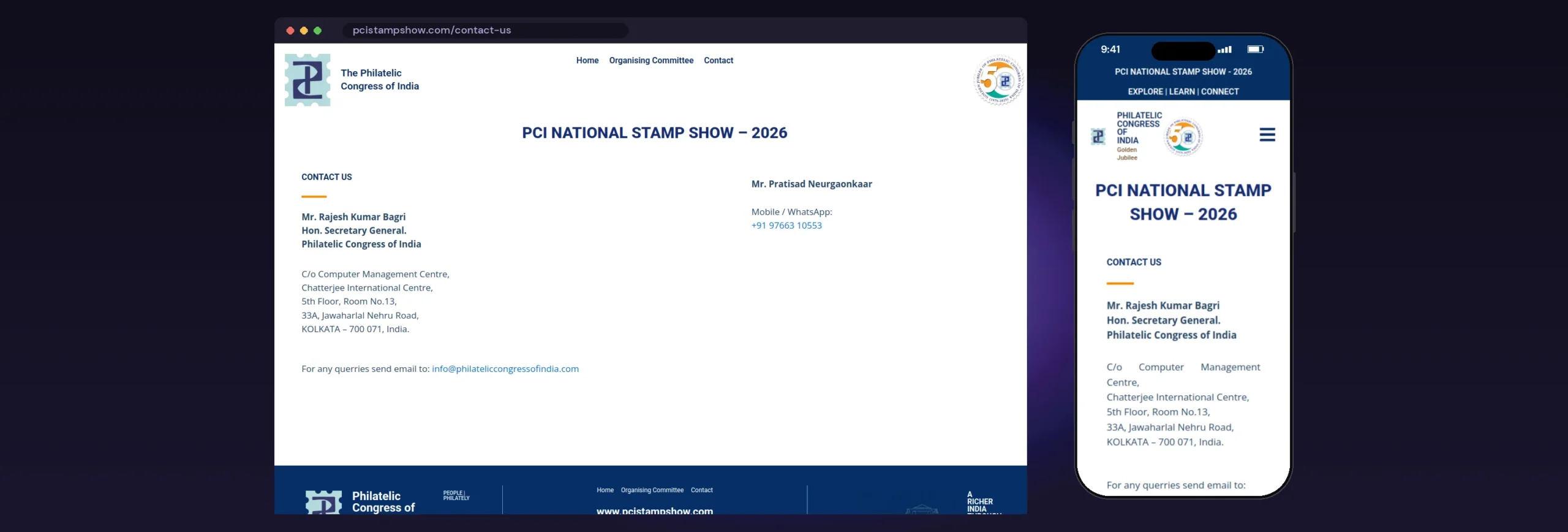Click the browser address bar pcistampshow.com/contact-us
The image size is (1568, 532).
[x=485, y=30]
